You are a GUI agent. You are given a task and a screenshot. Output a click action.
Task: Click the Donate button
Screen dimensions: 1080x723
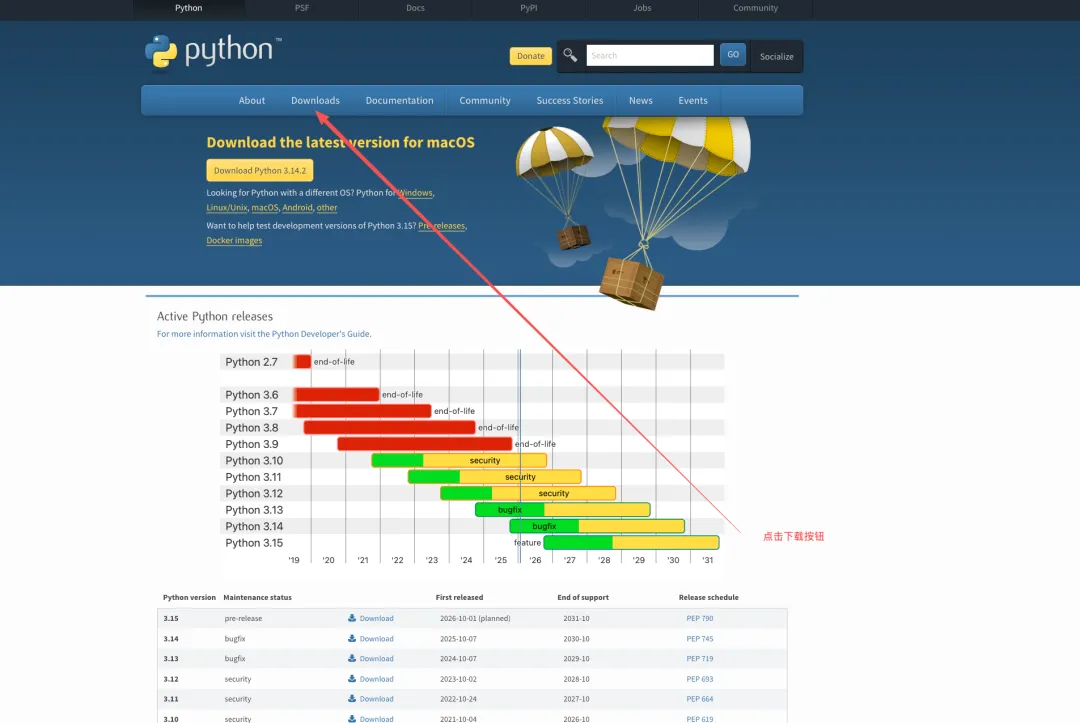530,56
